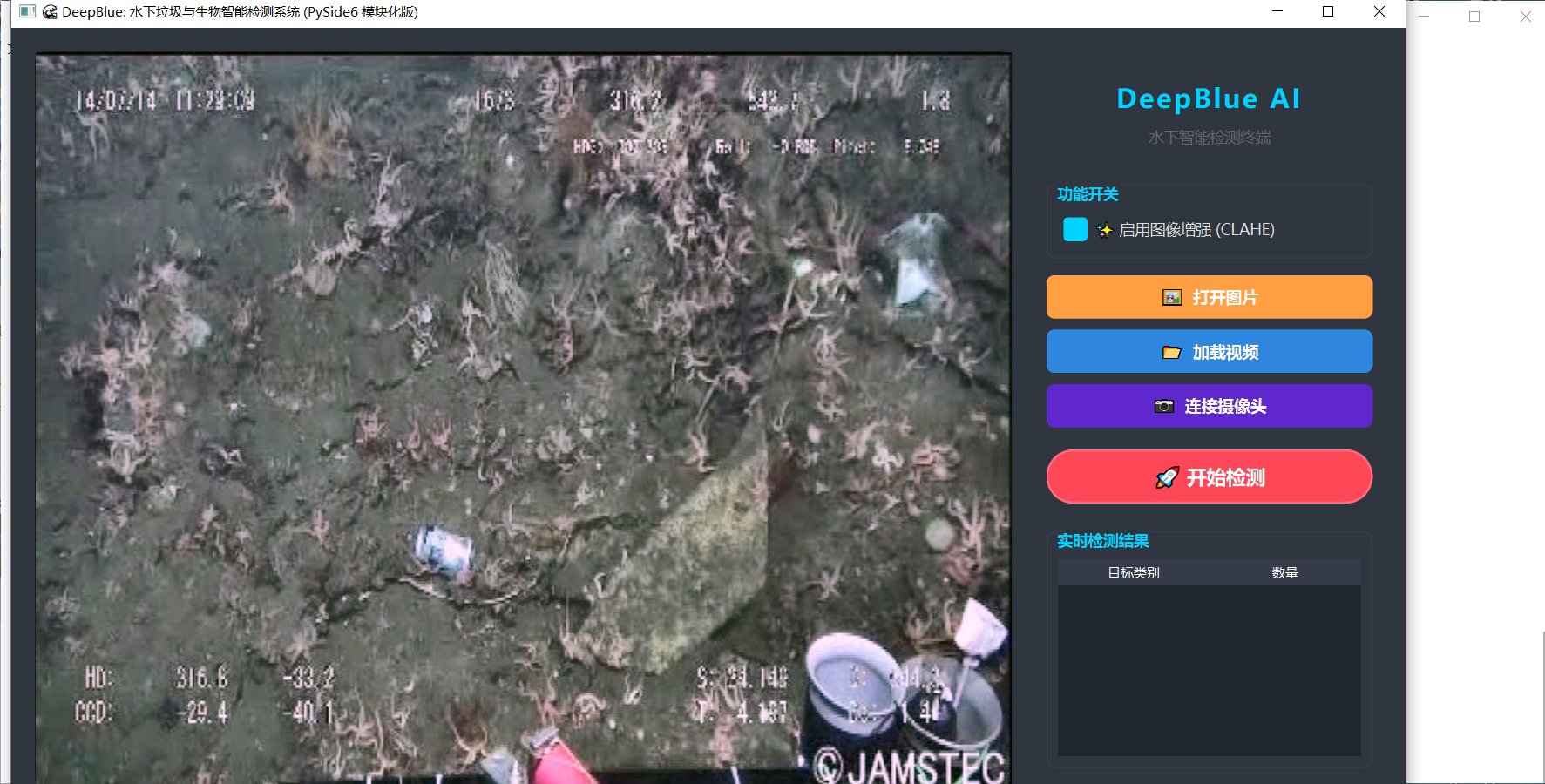Click the 目标类别 column header
Image resolution: width=1545 pixels, height=784 pixels.
click(x=1134, y=572)
